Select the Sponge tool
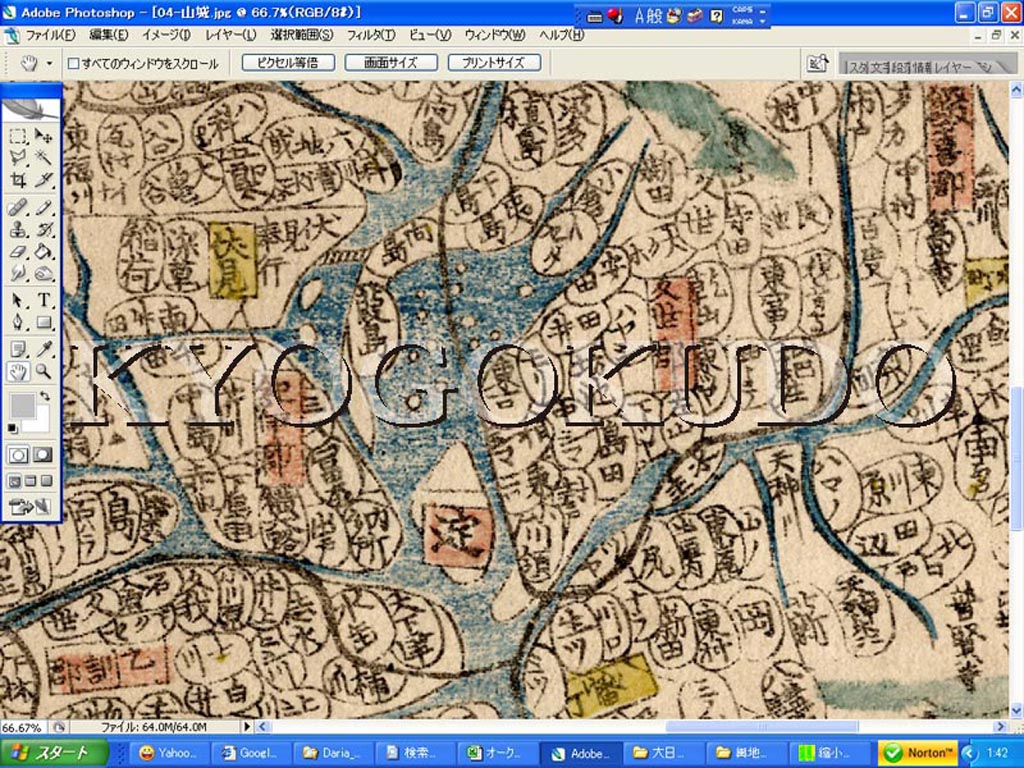This screenshot has height=768, width=1024. click(43, 273)
